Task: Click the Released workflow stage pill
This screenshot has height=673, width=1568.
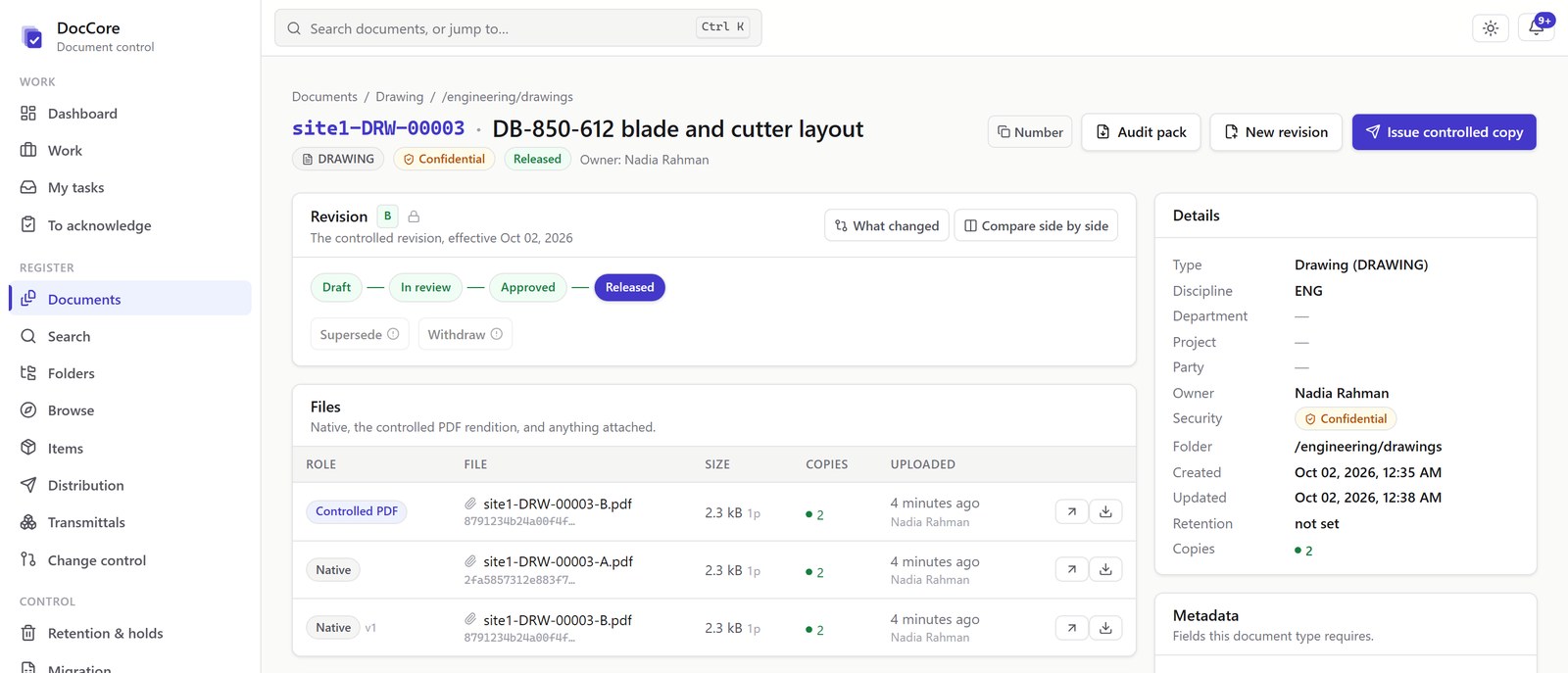Action: coord(629,287)
